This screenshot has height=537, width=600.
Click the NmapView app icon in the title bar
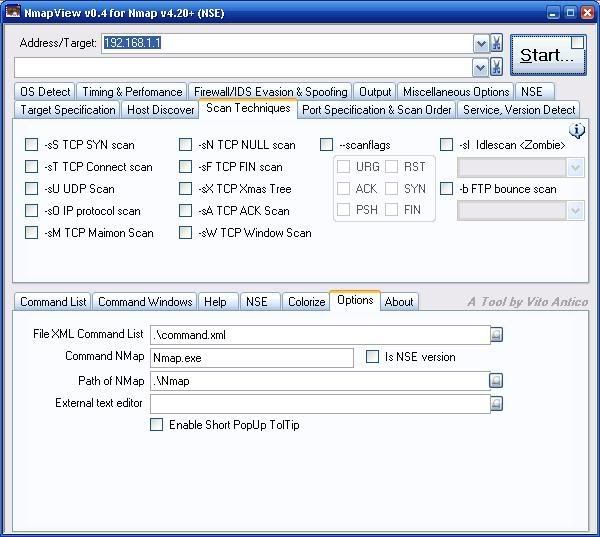[13, 12]
